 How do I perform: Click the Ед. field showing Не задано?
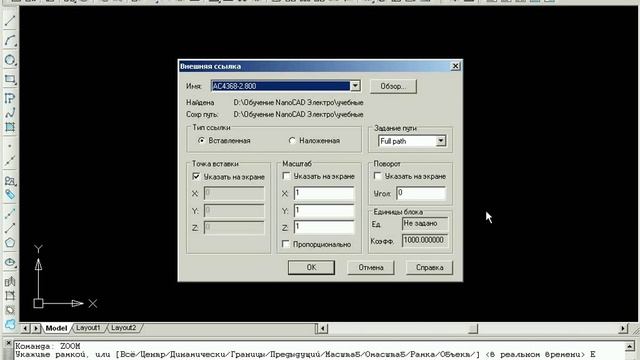(x=425, y=224)
